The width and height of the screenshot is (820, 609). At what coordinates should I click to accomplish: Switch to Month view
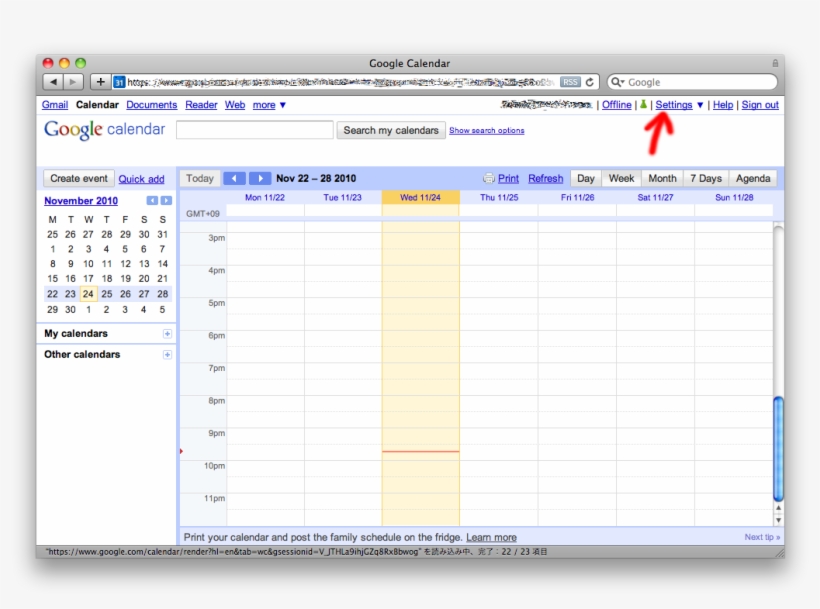(662, 178)
